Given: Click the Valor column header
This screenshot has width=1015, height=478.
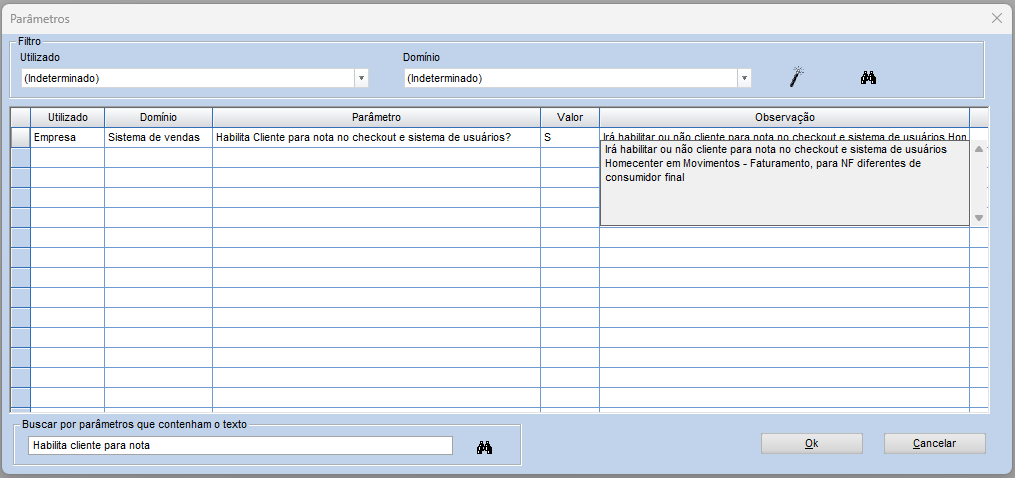Looking at the screenshot, I should [x=570, y=118].
